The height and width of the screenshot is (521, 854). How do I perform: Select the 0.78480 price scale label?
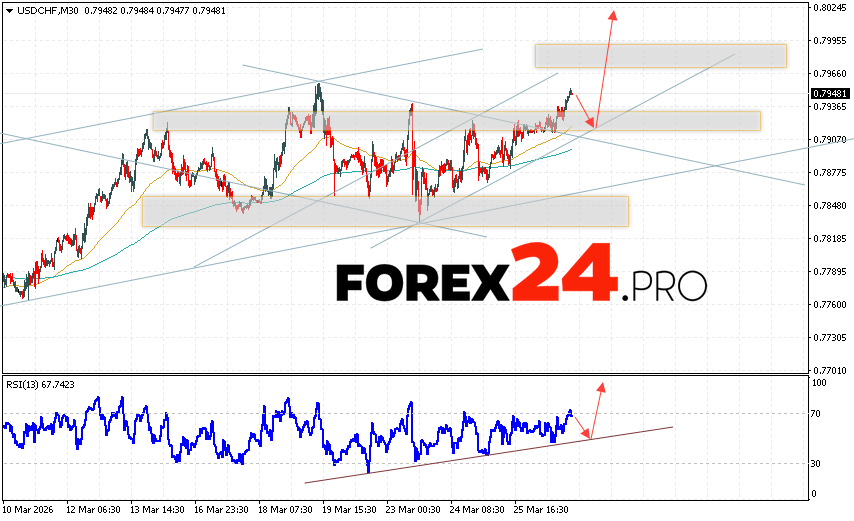(829, 206)
